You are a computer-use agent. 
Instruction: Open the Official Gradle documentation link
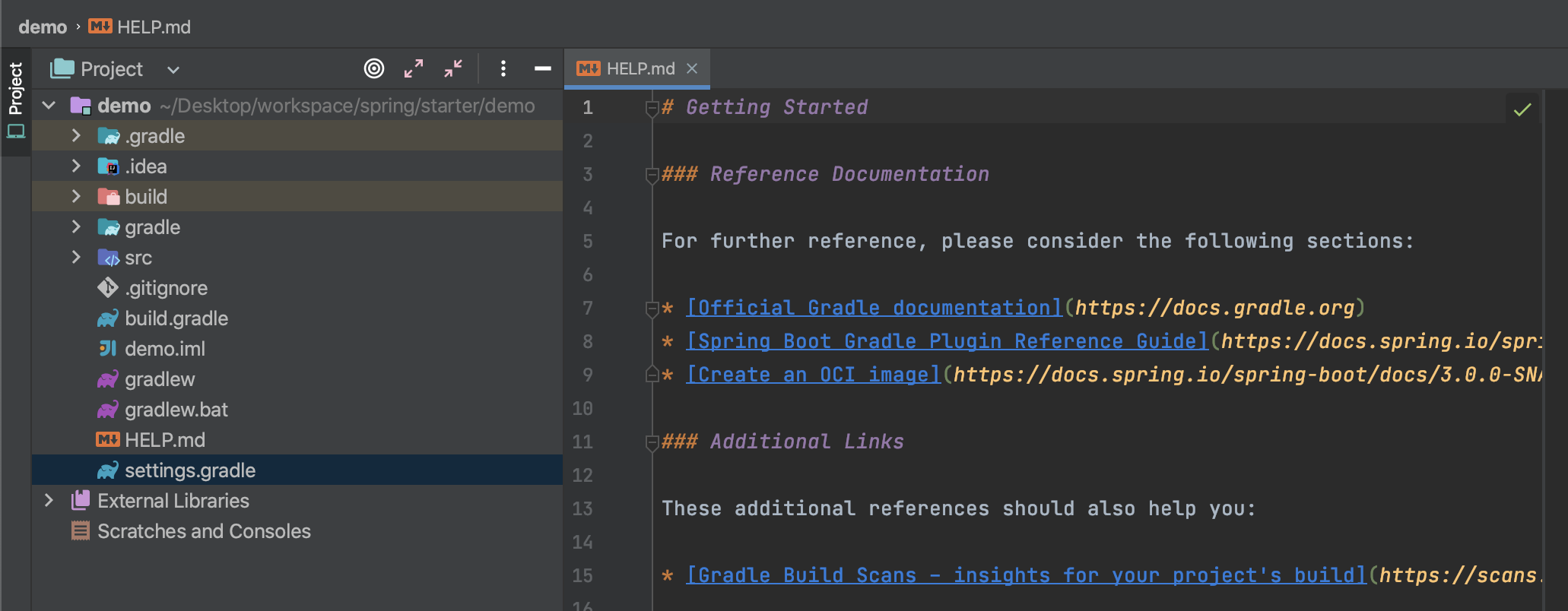pos(874,308)
